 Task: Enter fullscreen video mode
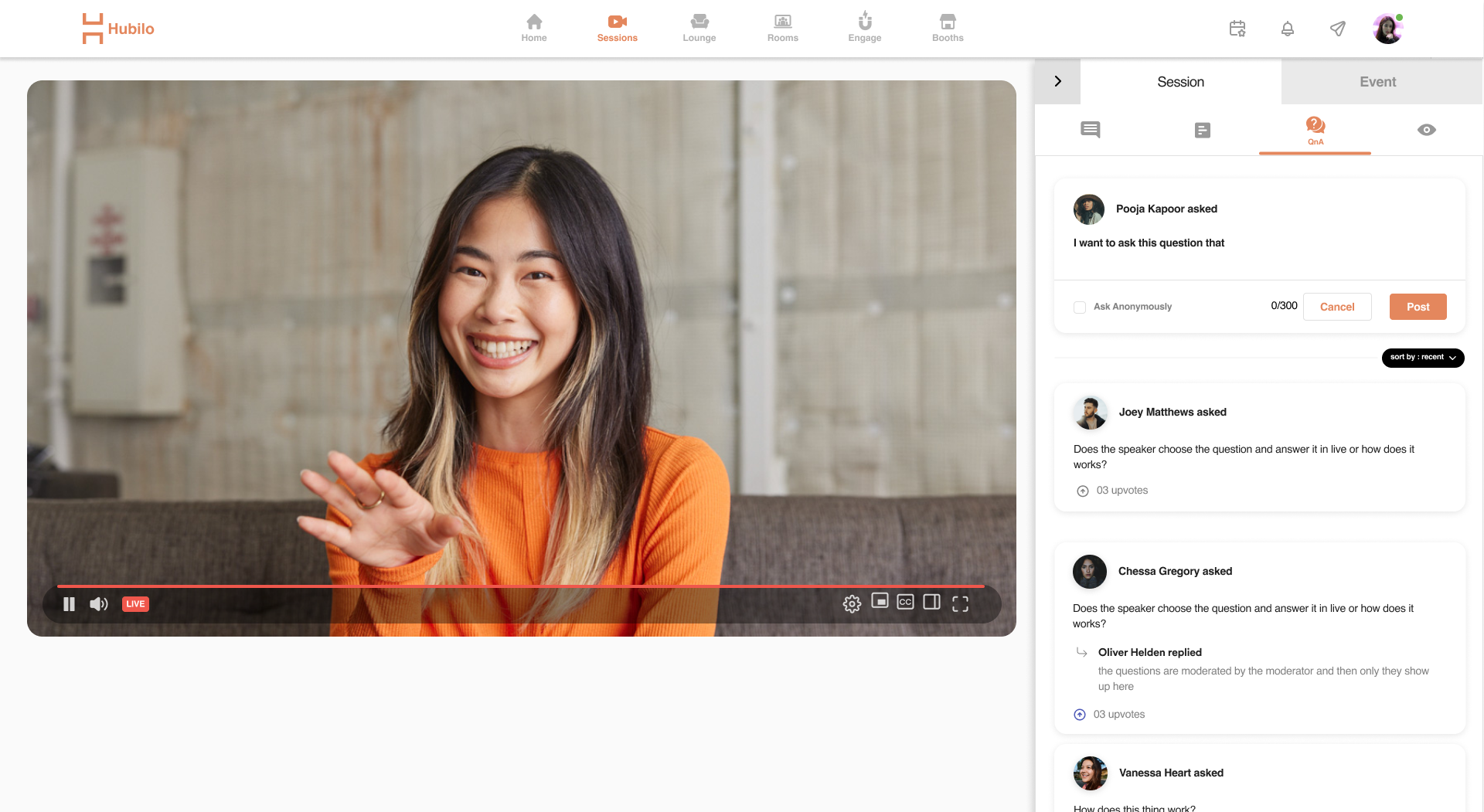(x=960, y=604)
